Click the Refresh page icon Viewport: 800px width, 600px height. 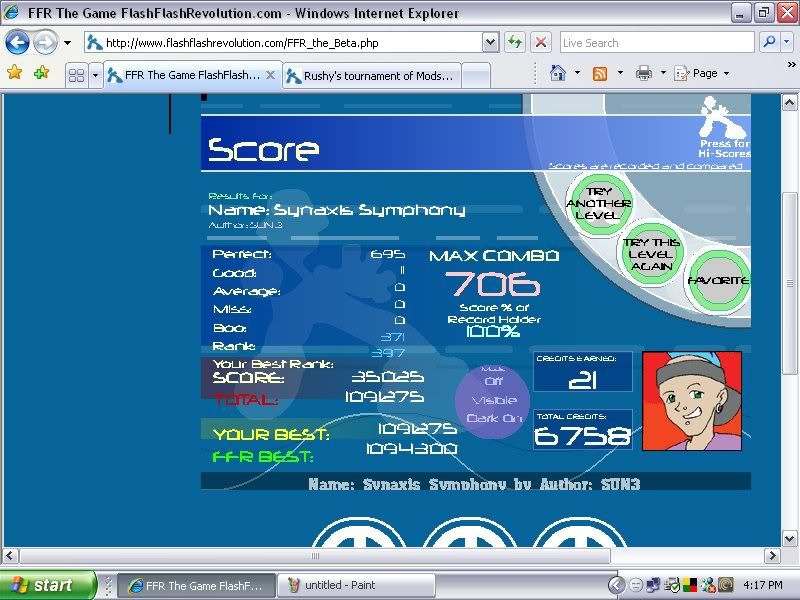click(515, 43)
